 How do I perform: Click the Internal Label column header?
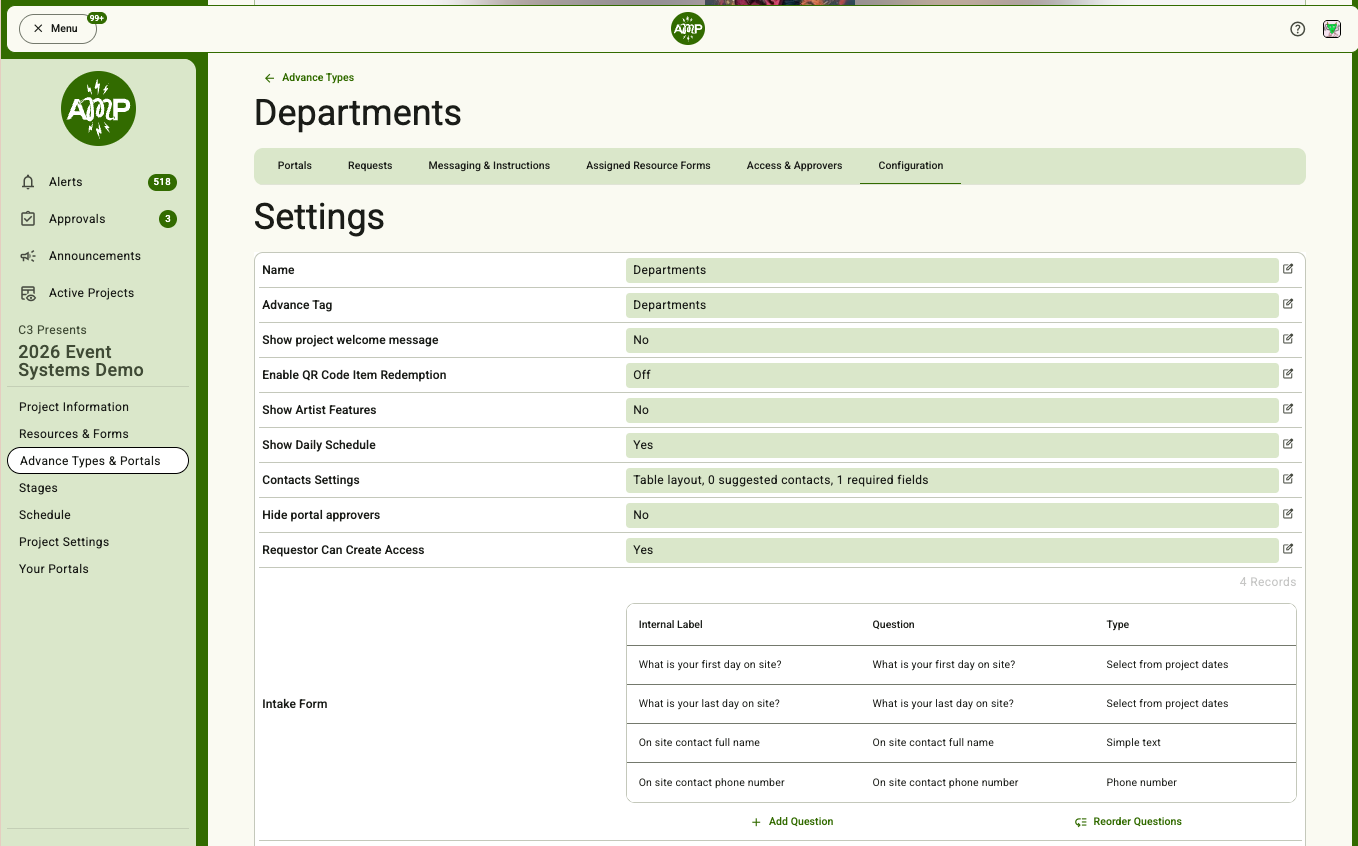[x=671, y=624]
